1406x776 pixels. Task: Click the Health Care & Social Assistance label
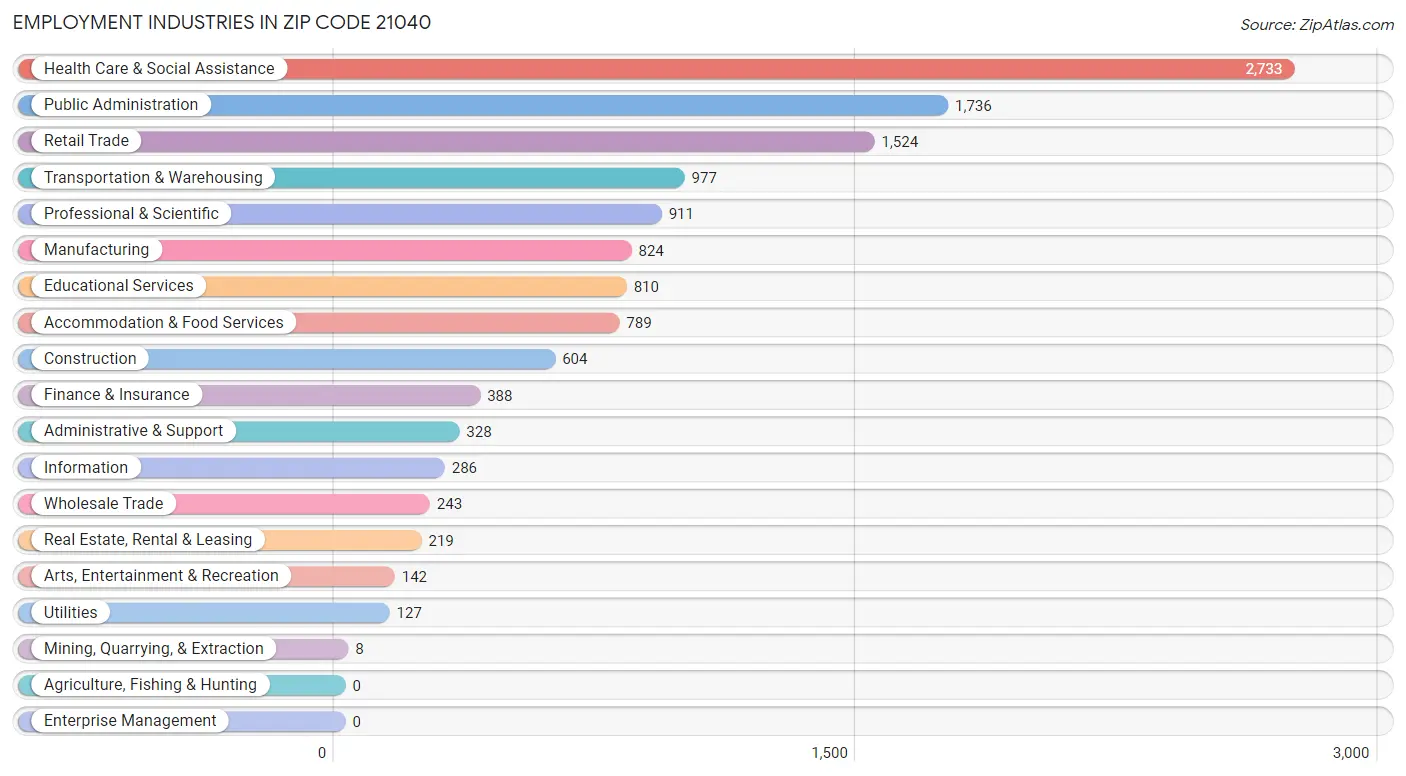click(x=159, y=69)
